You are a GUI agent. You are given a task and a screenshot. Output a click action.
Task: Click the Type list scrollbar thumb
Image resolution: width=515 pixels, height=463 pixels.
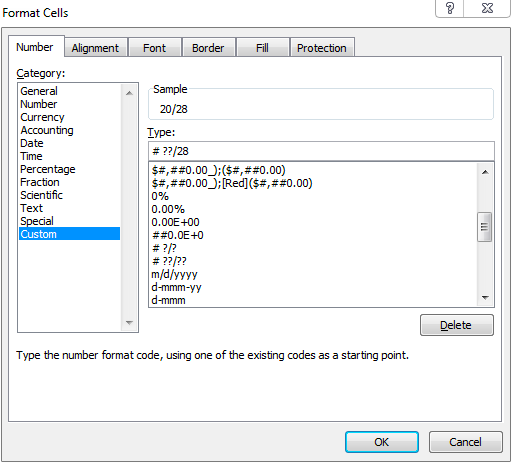484,227
